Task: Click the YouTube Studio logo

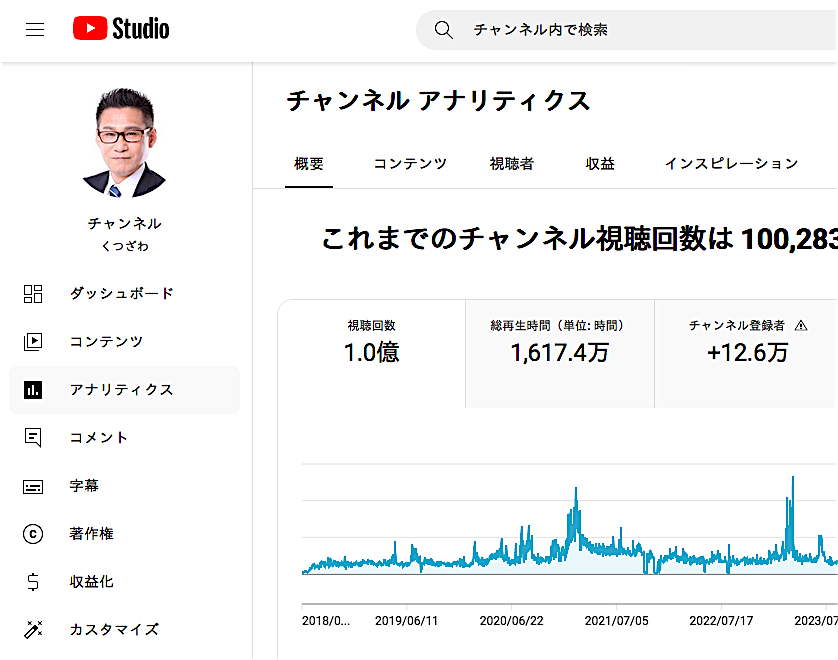Action: (121, 28)
